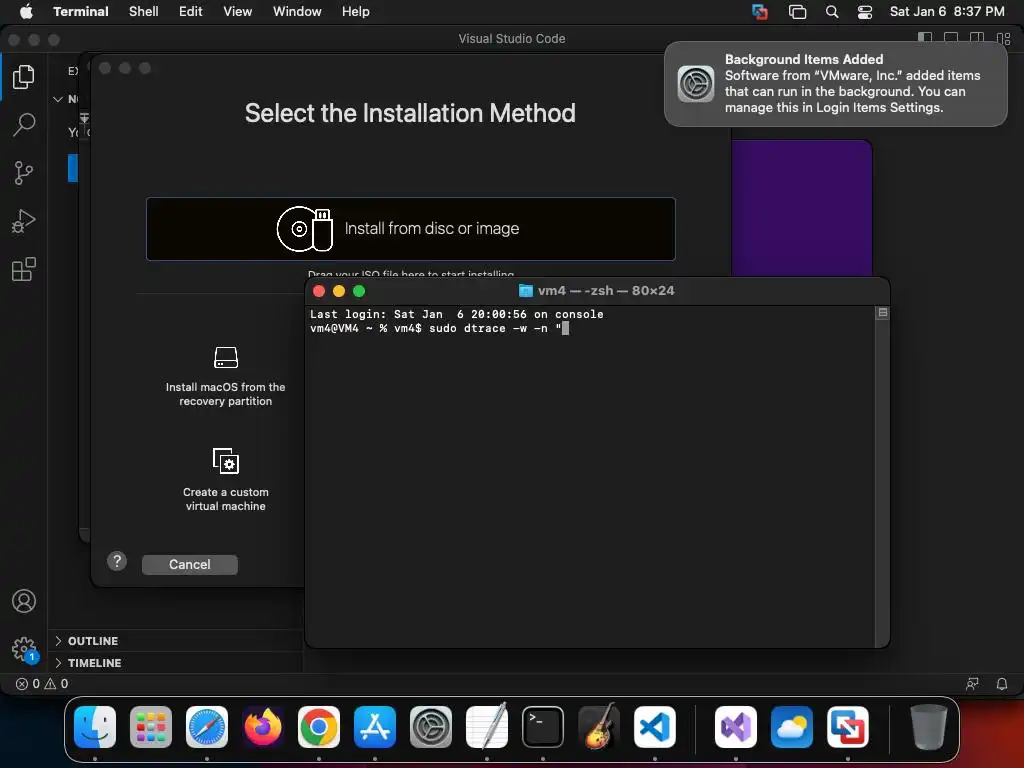
Task: Open Spotlight search in menu bar
Action: (x=832, y=12)
